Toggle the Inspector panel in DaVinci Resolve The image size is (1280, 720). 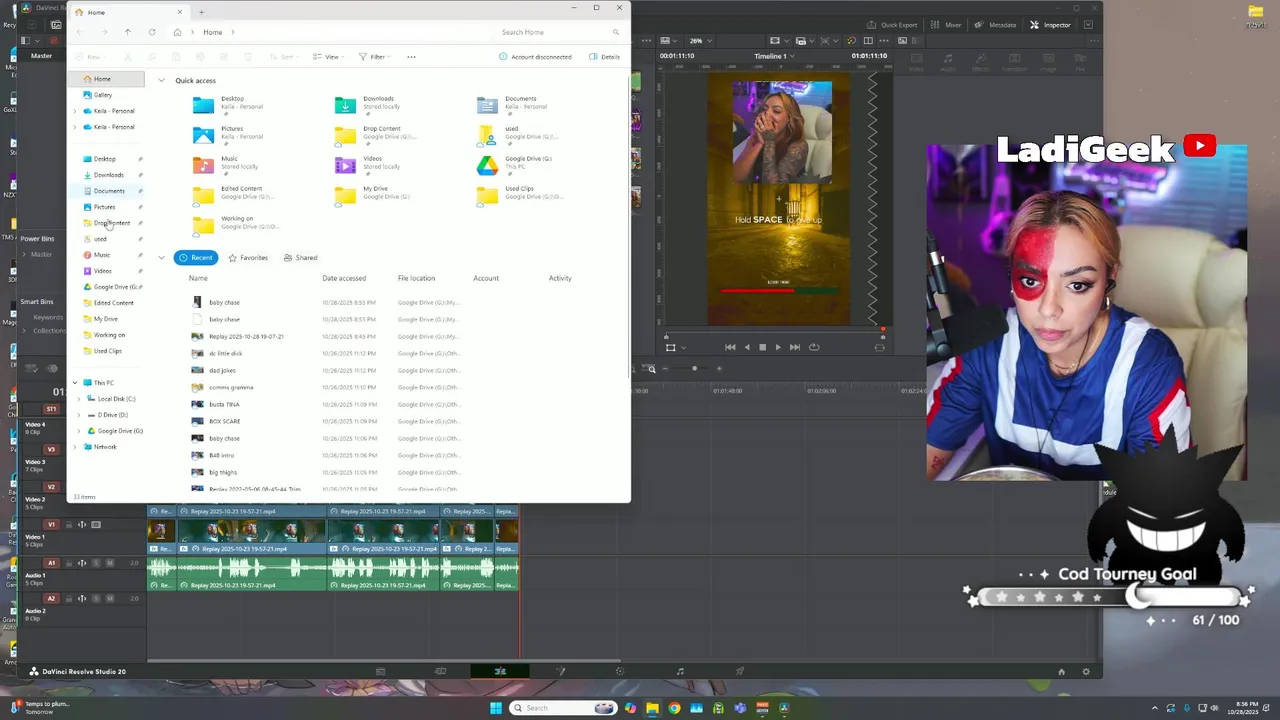click(1050, 25)
